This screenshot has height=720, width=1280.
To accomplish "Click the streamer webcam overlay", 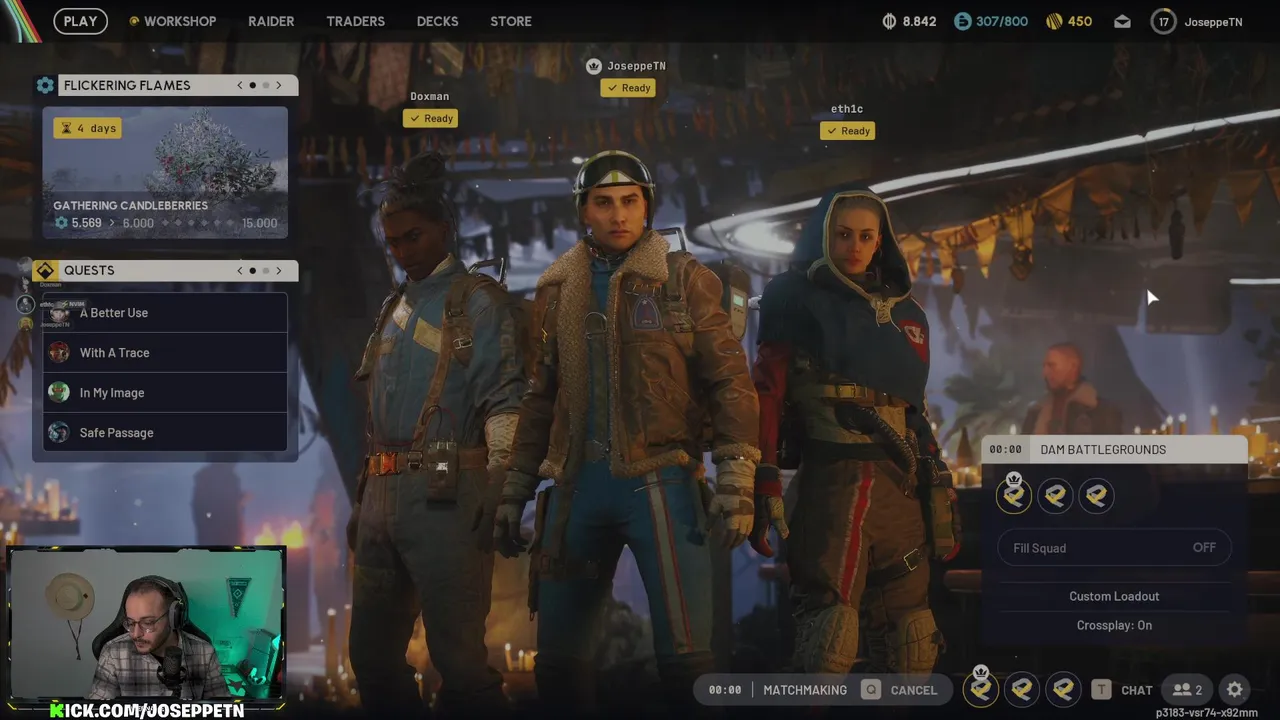I will [x=146, y=625].
